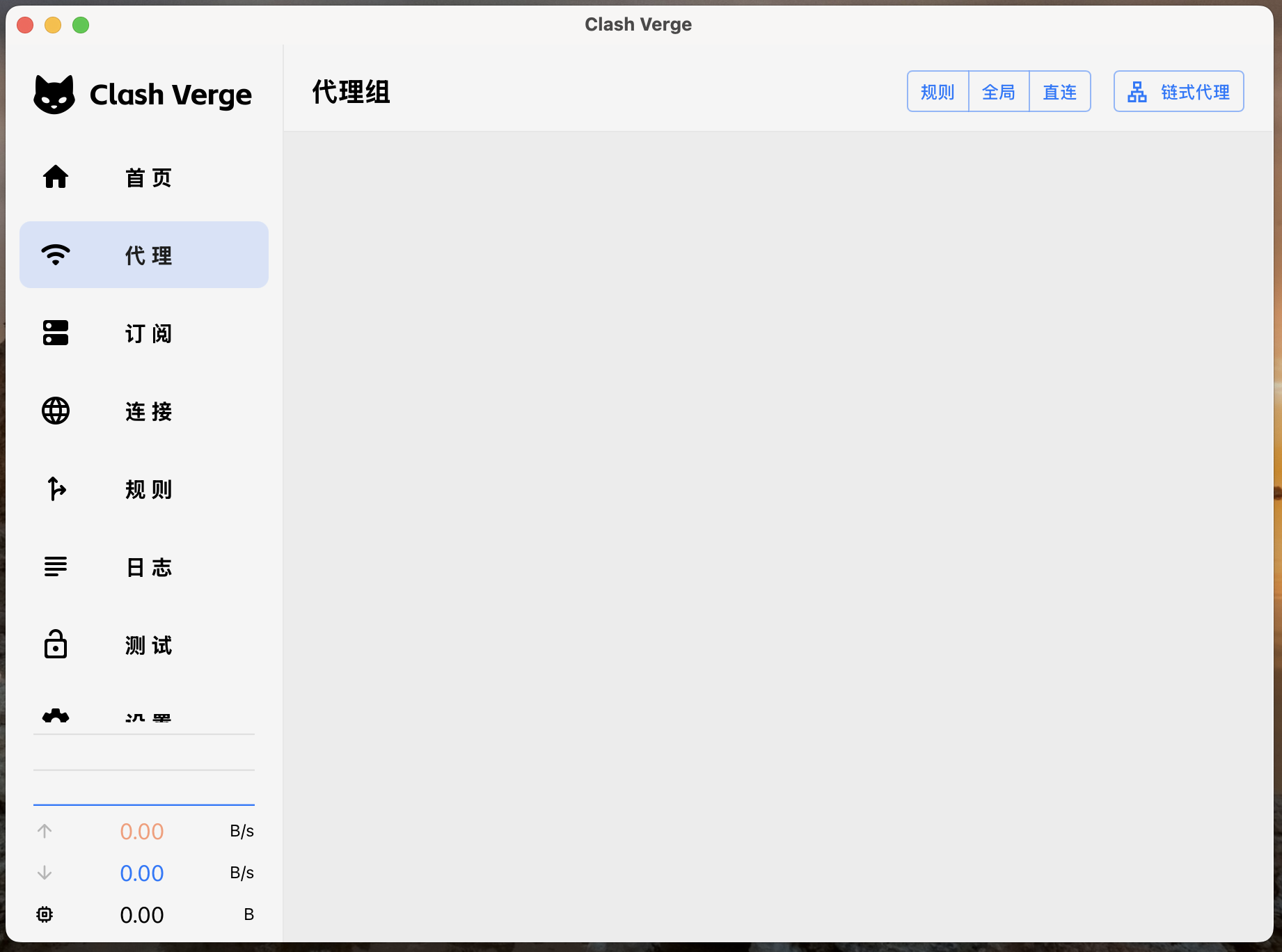Click the partially visible settings gear icon
The image size is (1282, 952).
pos(56,715)
